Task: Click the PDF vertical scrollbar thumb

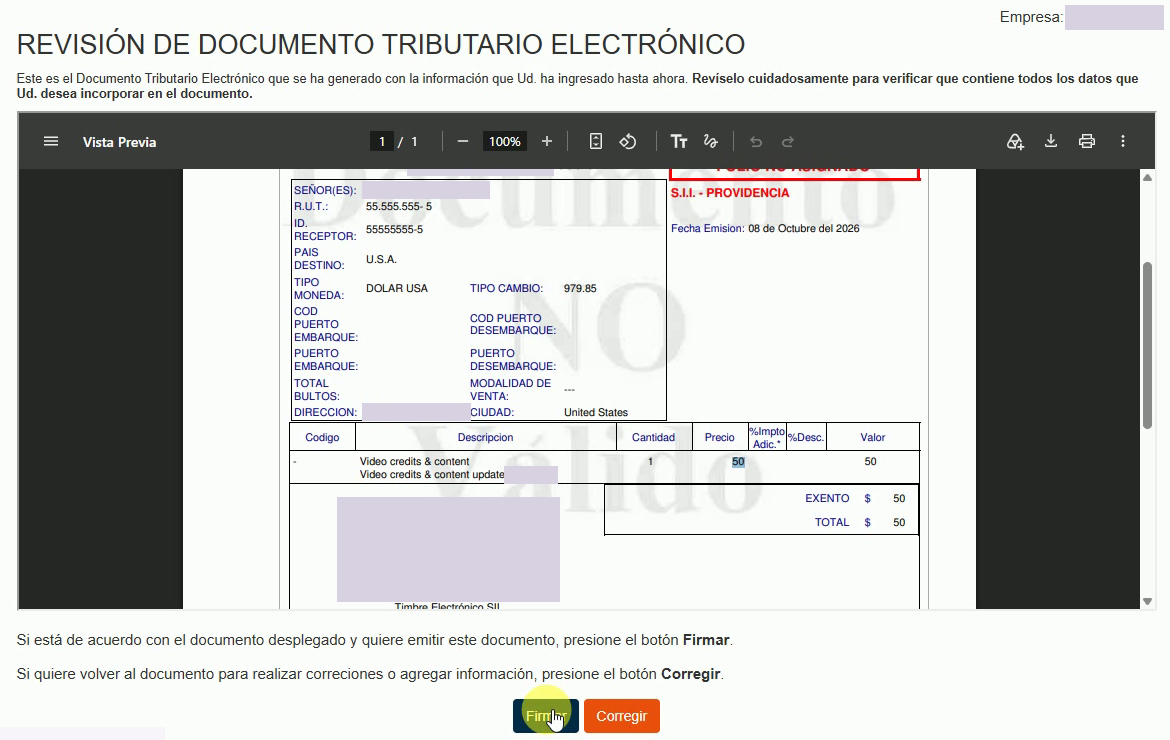Action: click(x=1148, y=345)
